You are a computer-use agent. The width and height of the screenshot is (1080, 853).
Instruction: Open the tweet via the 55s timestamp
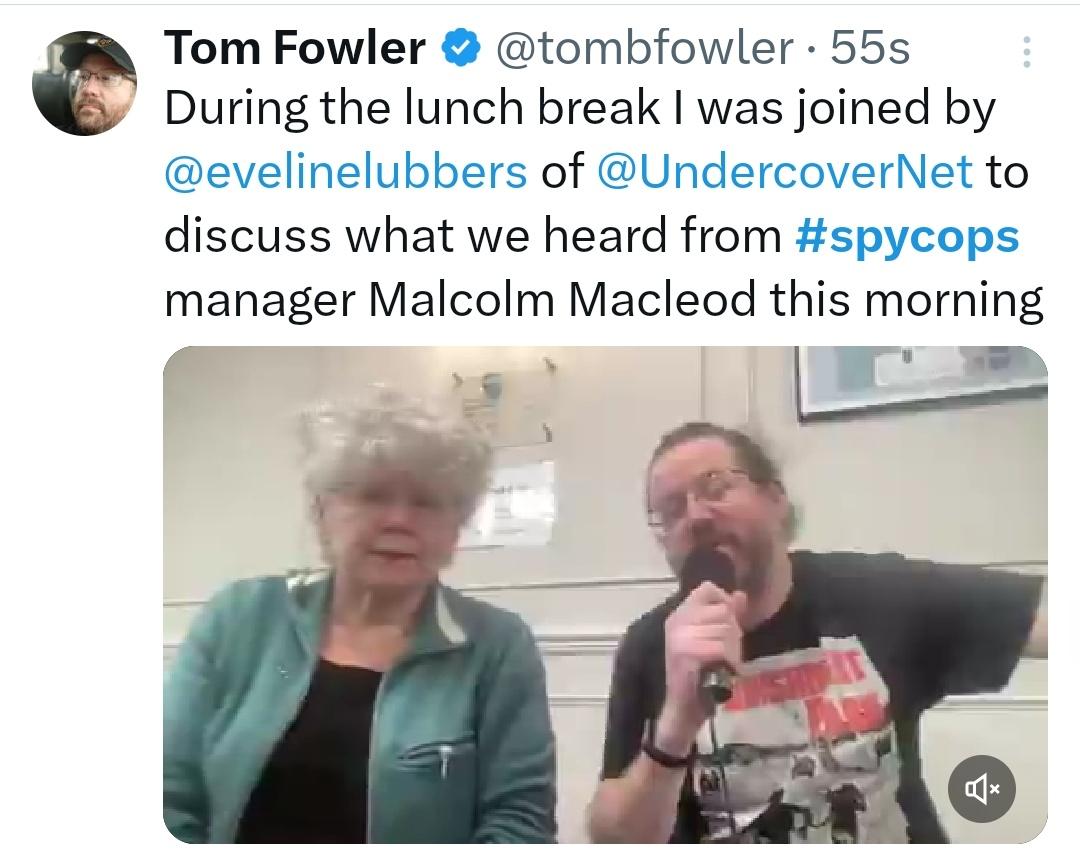[870, 48]
